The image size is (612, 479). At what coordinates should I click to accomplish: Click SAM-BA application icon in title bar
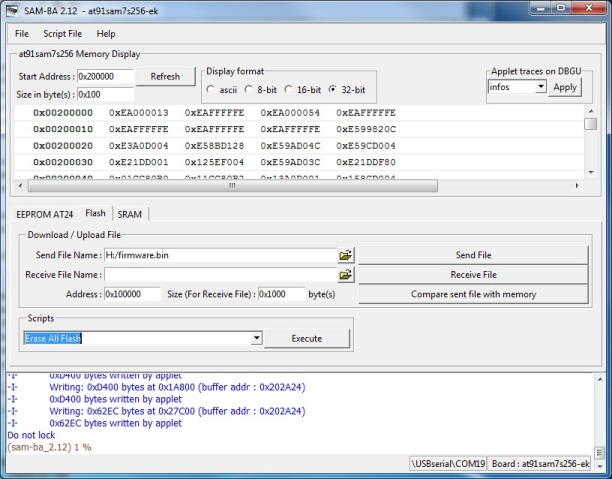11,11
